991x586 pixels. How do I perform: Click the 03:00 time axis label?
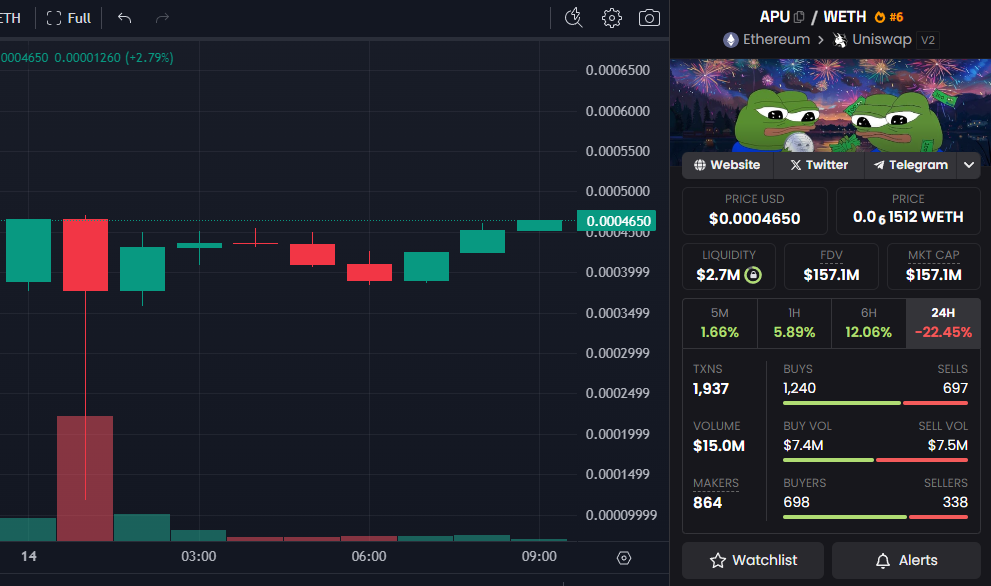(198, 556)
